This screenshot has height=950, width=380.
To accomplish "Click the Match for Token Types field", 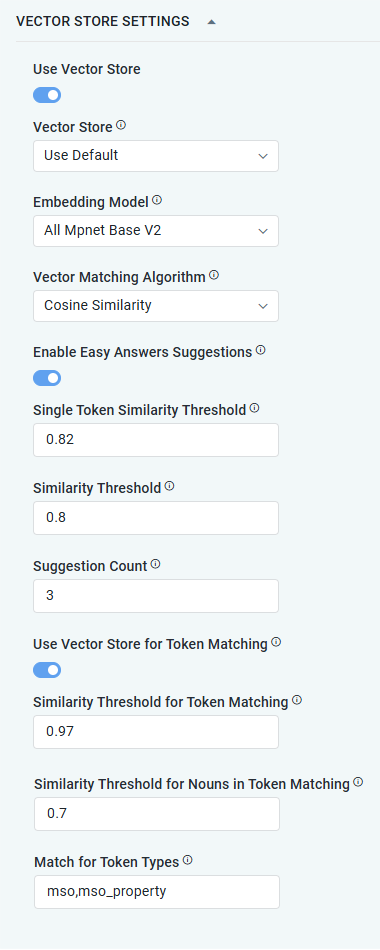I will click(x=157, y=892).
